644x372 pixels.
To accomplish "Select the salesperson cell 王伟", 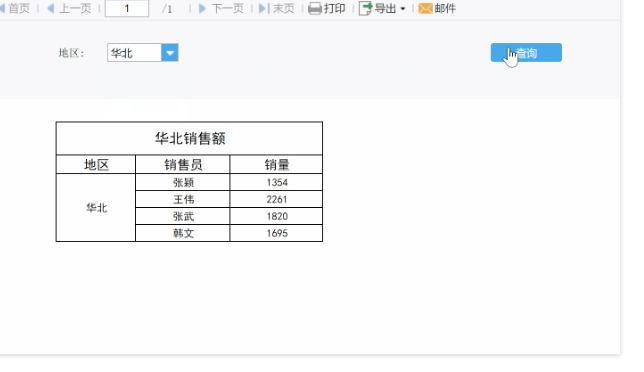I will [x=183, y=199].
